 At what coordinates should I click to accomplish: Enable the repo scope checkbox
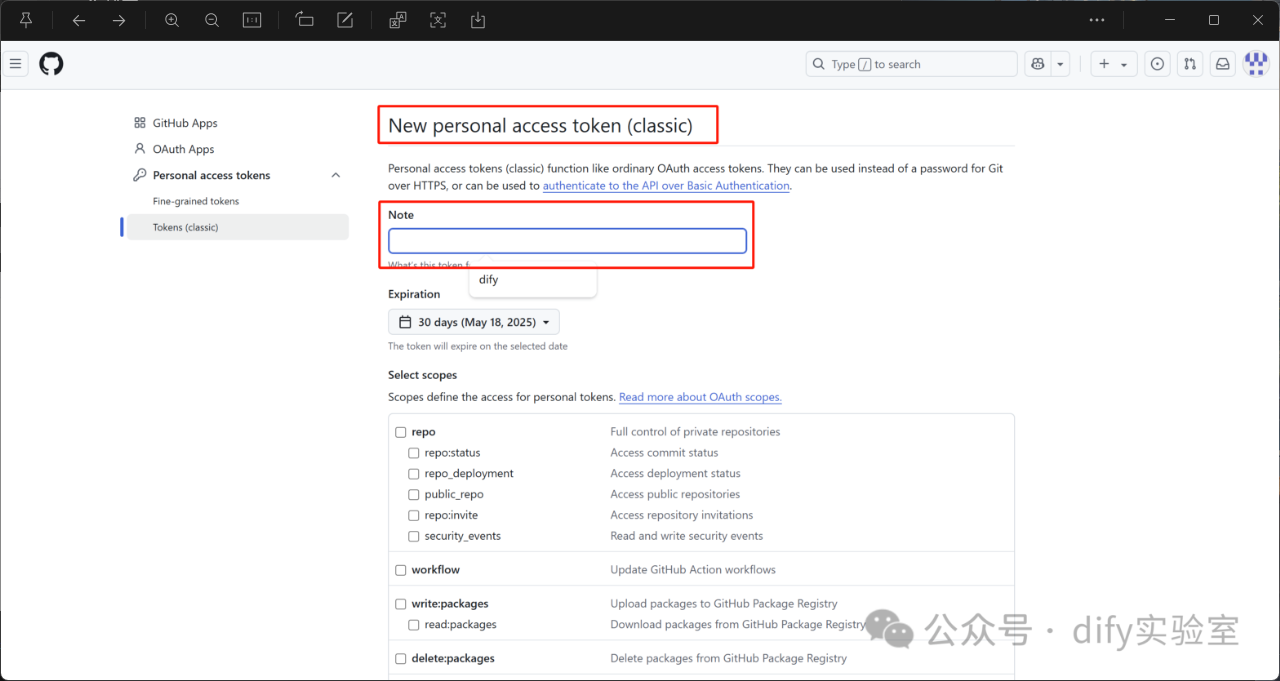[401, 432]
